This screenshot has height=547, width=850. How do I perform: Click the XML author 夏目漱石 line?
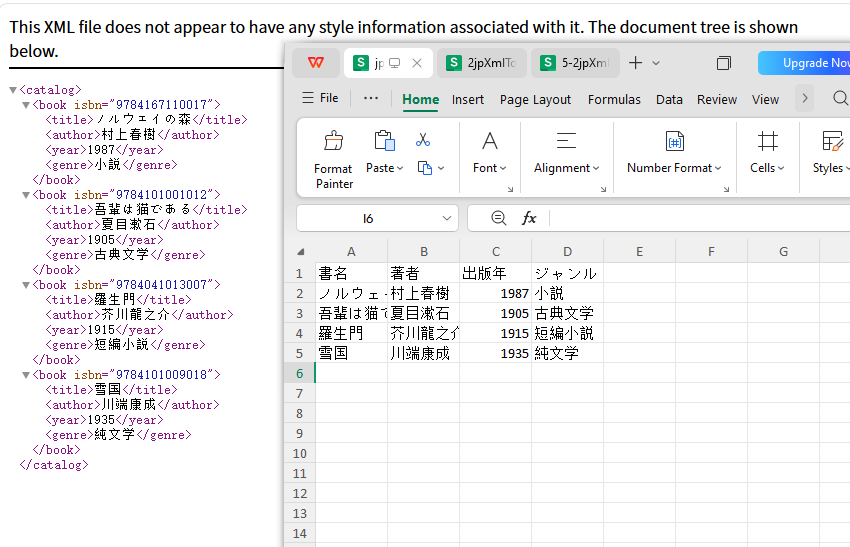(x=132, y=225)
